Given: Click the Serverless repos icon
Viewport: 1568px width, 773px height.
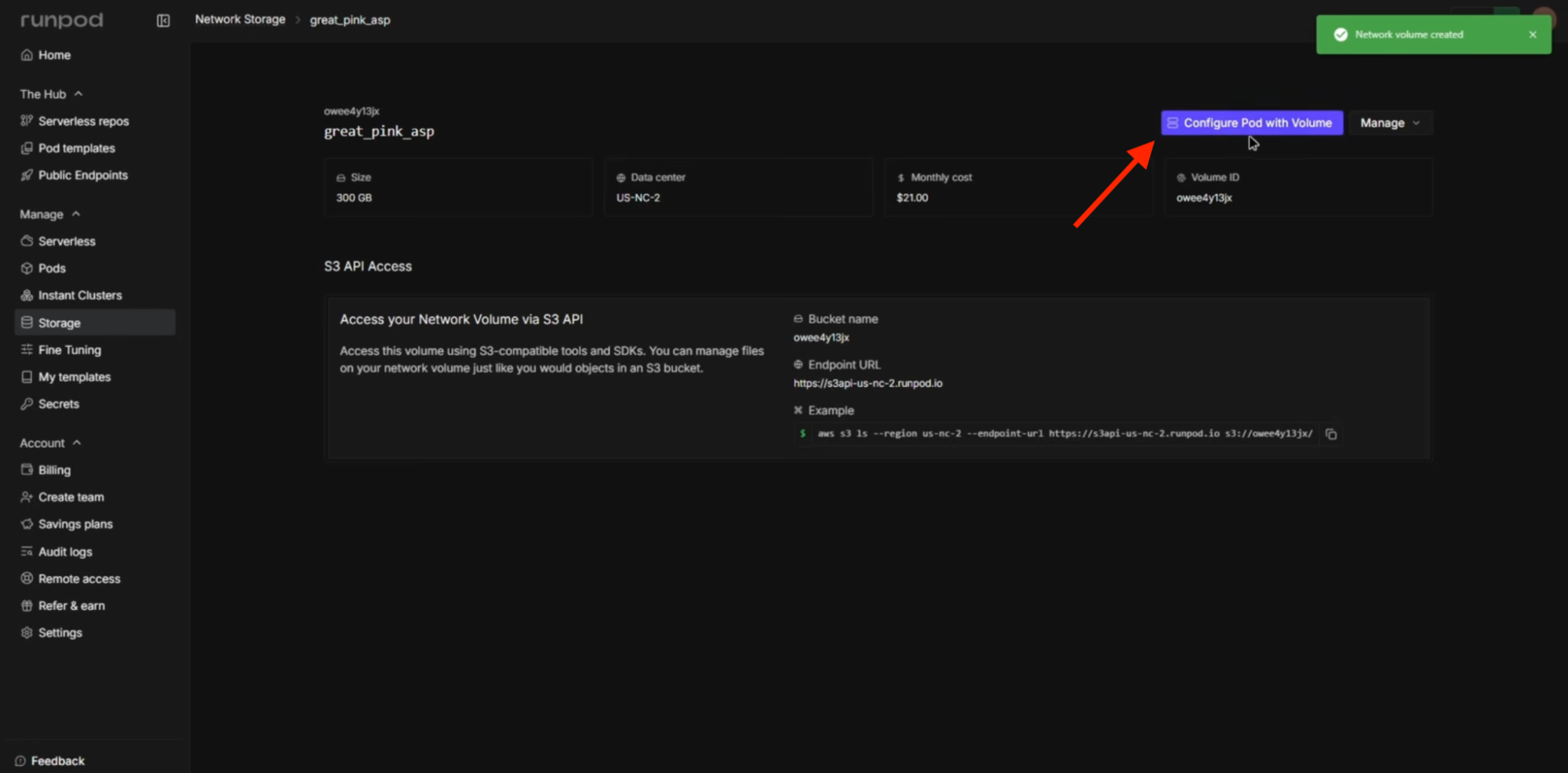Looking at the screenshot, I should [27, 121].
